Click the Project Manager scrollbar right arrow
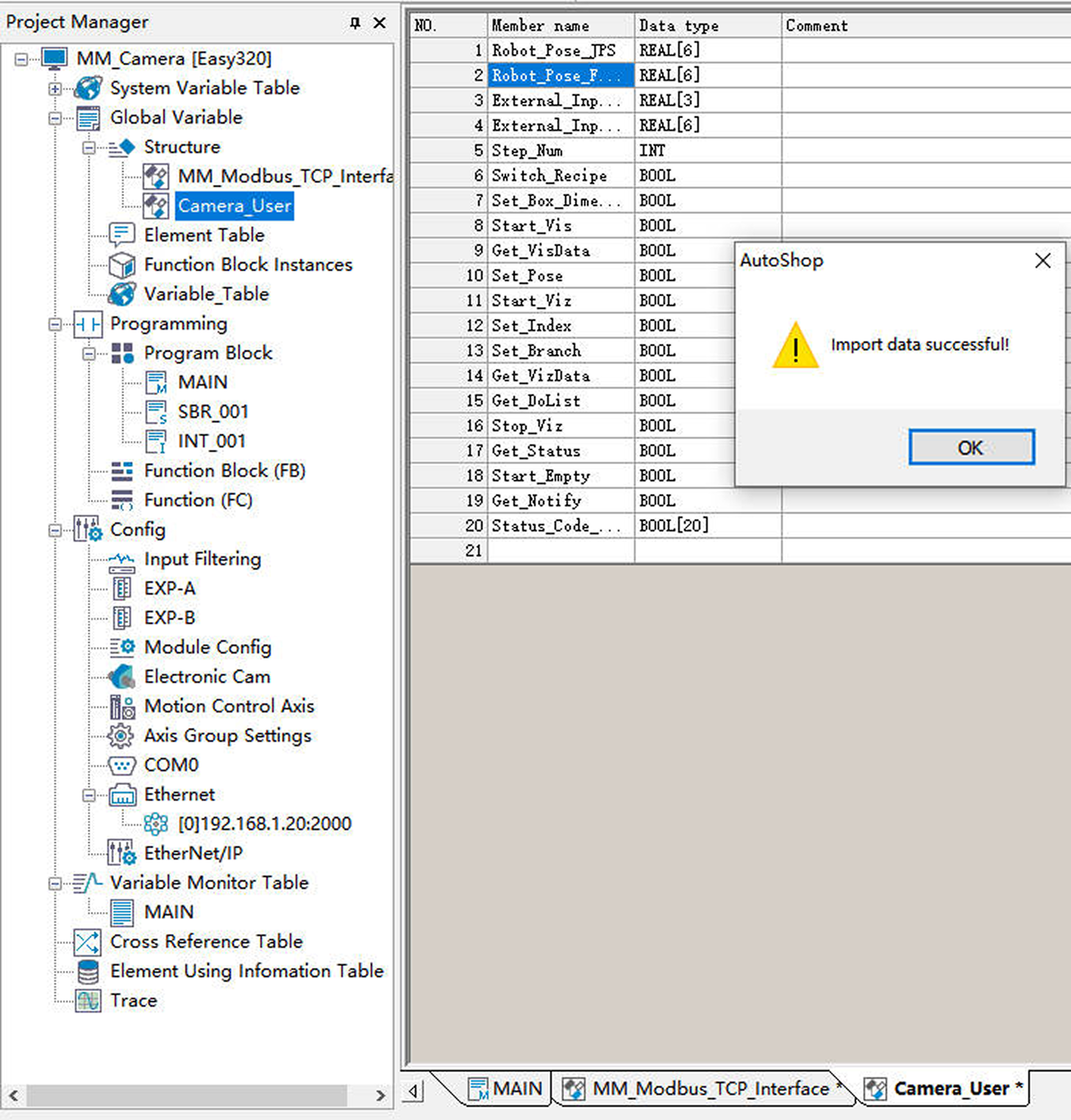The image size is (1071, 1120). point(380,1095)
